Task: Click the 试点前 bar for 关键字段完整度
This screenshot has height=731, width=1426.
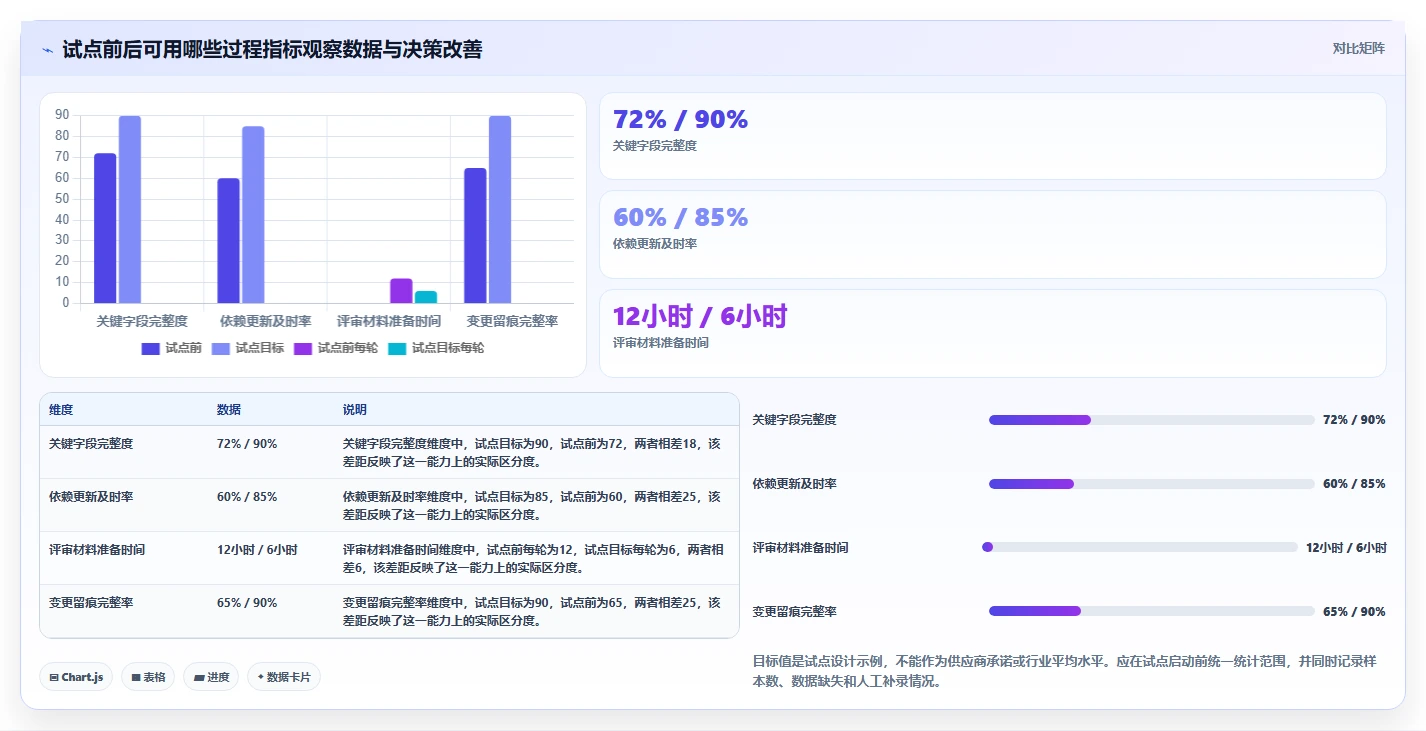Action: pos(105,228)
